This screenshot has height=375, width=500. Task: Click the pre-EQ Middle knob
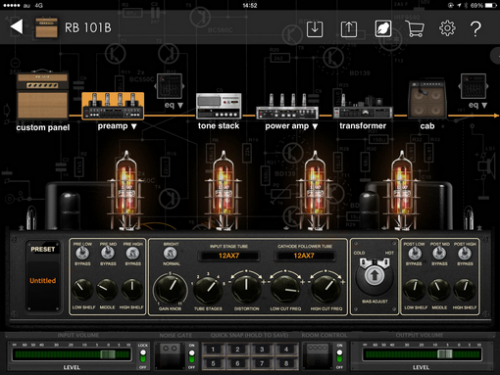pyautogui.click(x=107, y=289)
